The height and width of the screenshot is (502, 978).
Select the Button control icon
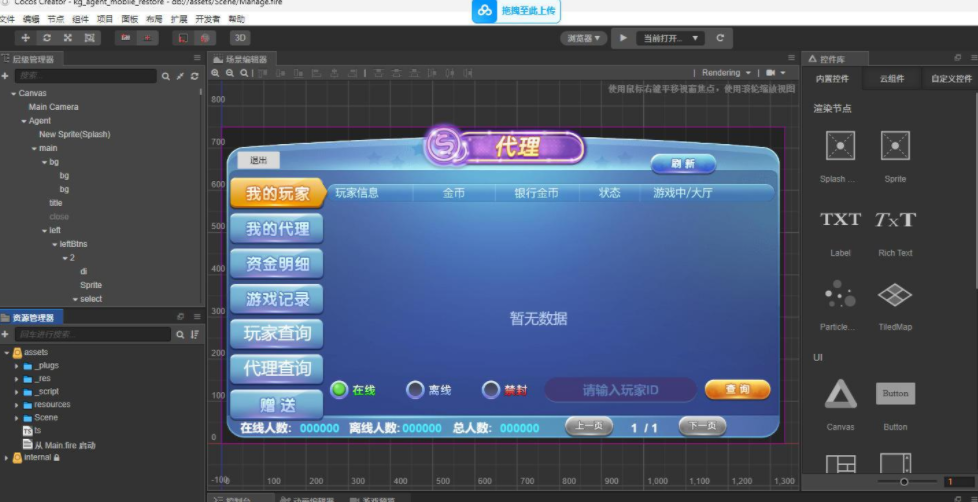point(895,393)
